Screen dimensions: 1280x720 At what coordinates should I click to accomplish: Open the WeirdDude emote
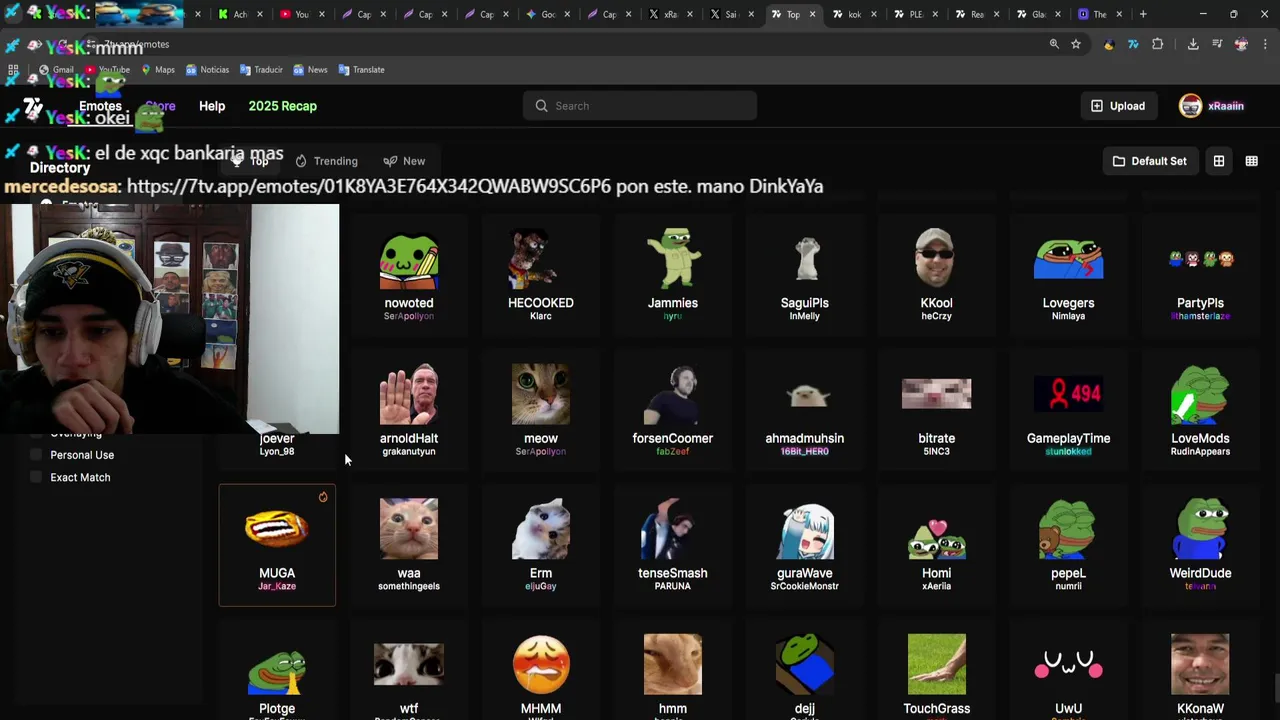tap(1201, 545)
